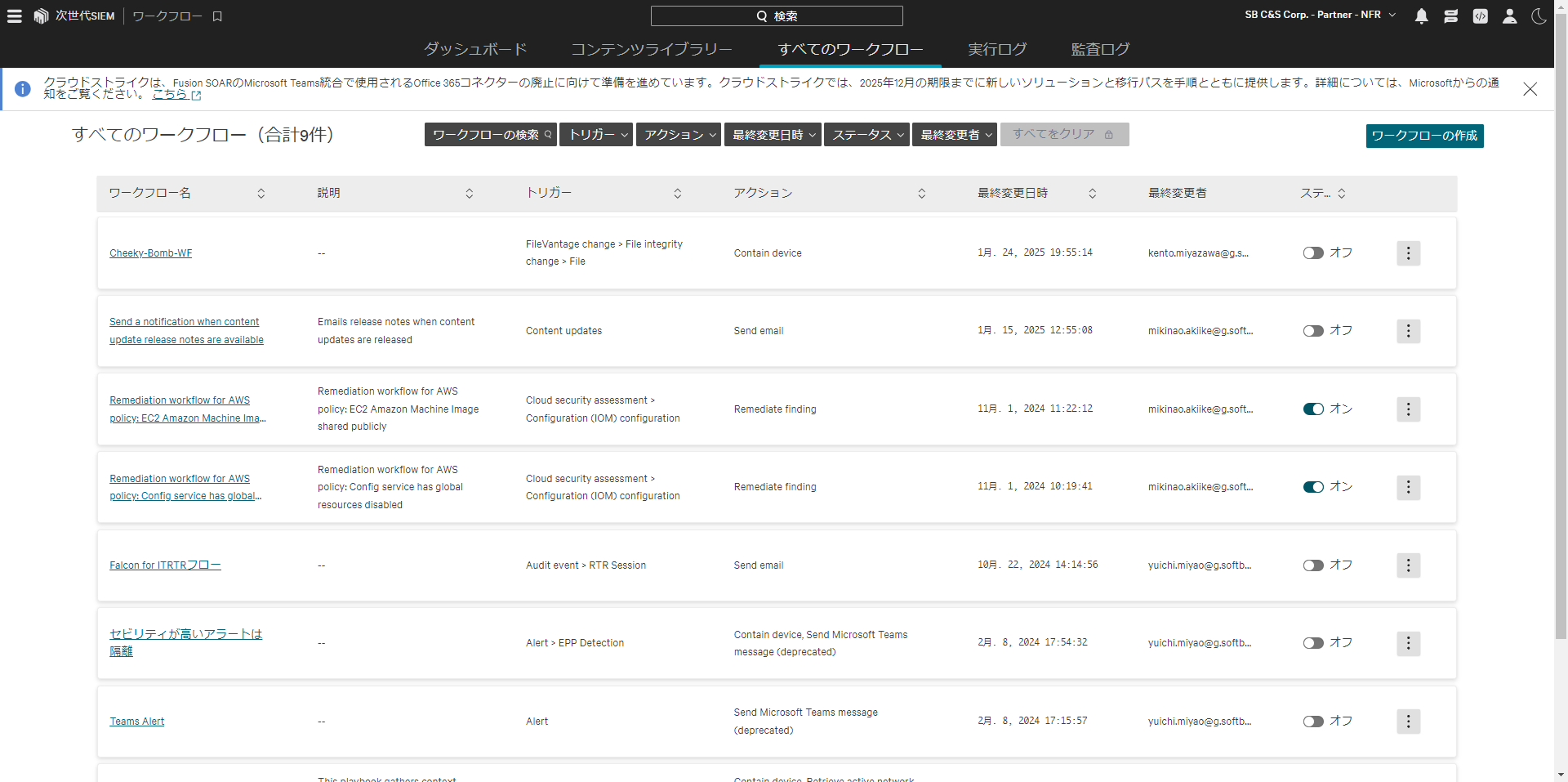
Task: Open Teams Alert workflow link
Action: pyautogui.click(x=137, y=722)
